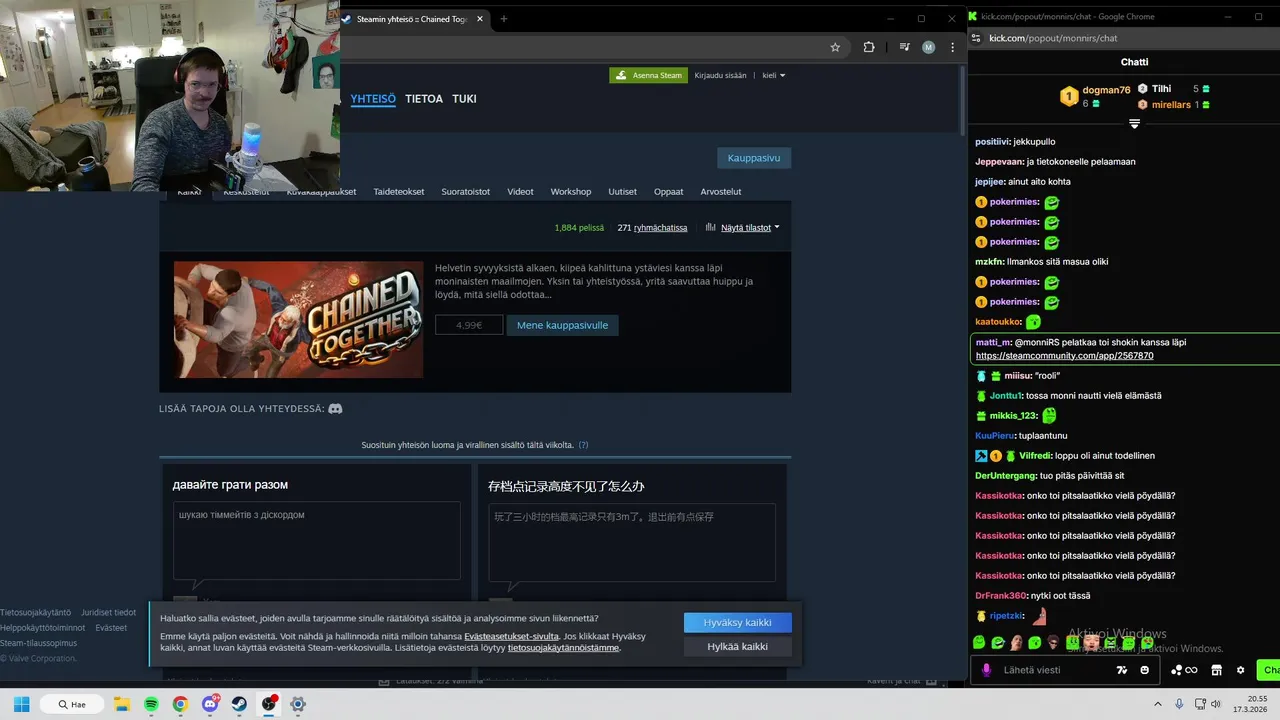Open OBS Studio from the taskbar
This screenshot has width=1280, height=720.
click(x=269, y=704)
